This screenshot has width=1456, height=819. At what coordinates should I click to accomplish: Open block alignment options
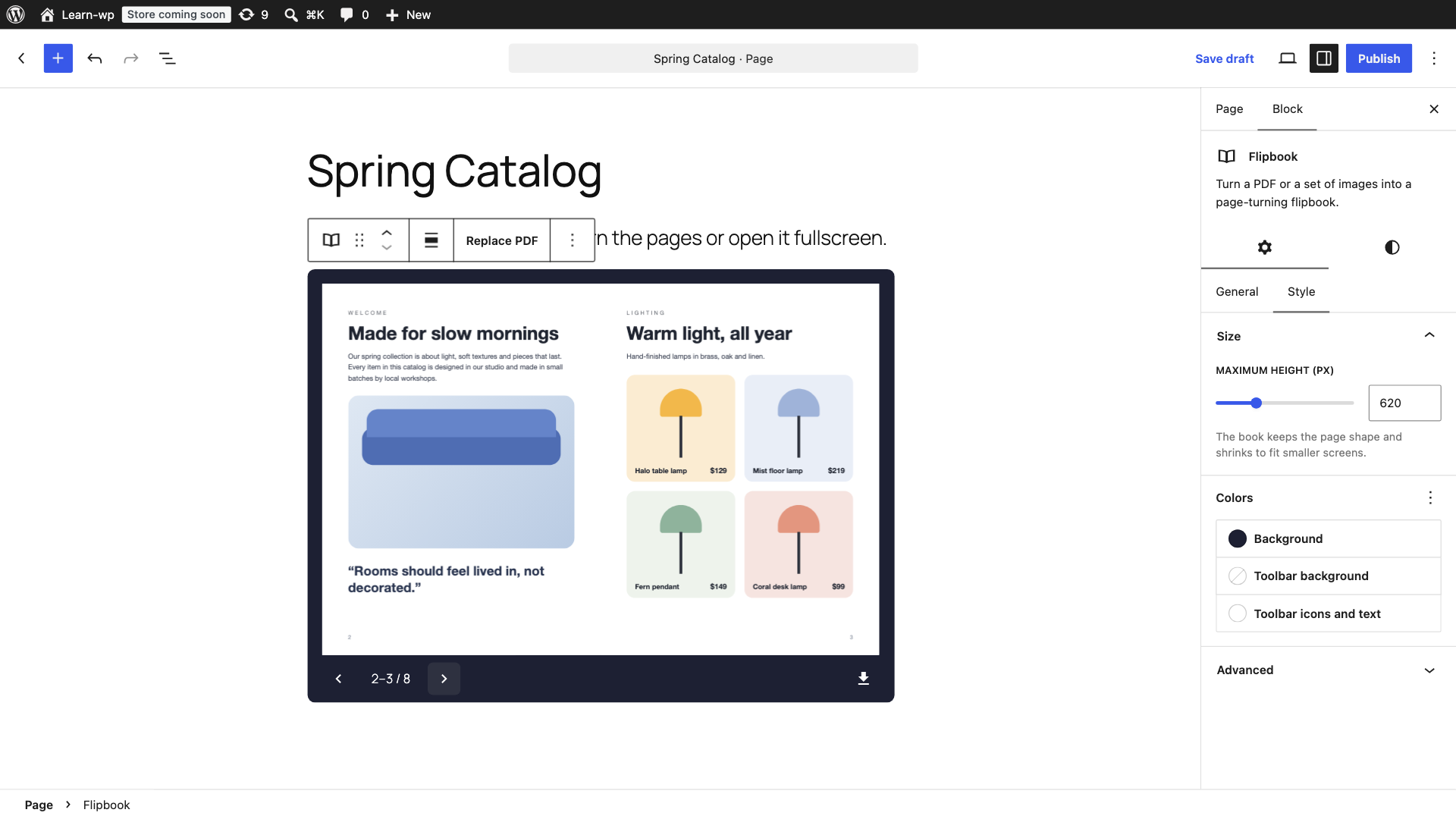431,240
